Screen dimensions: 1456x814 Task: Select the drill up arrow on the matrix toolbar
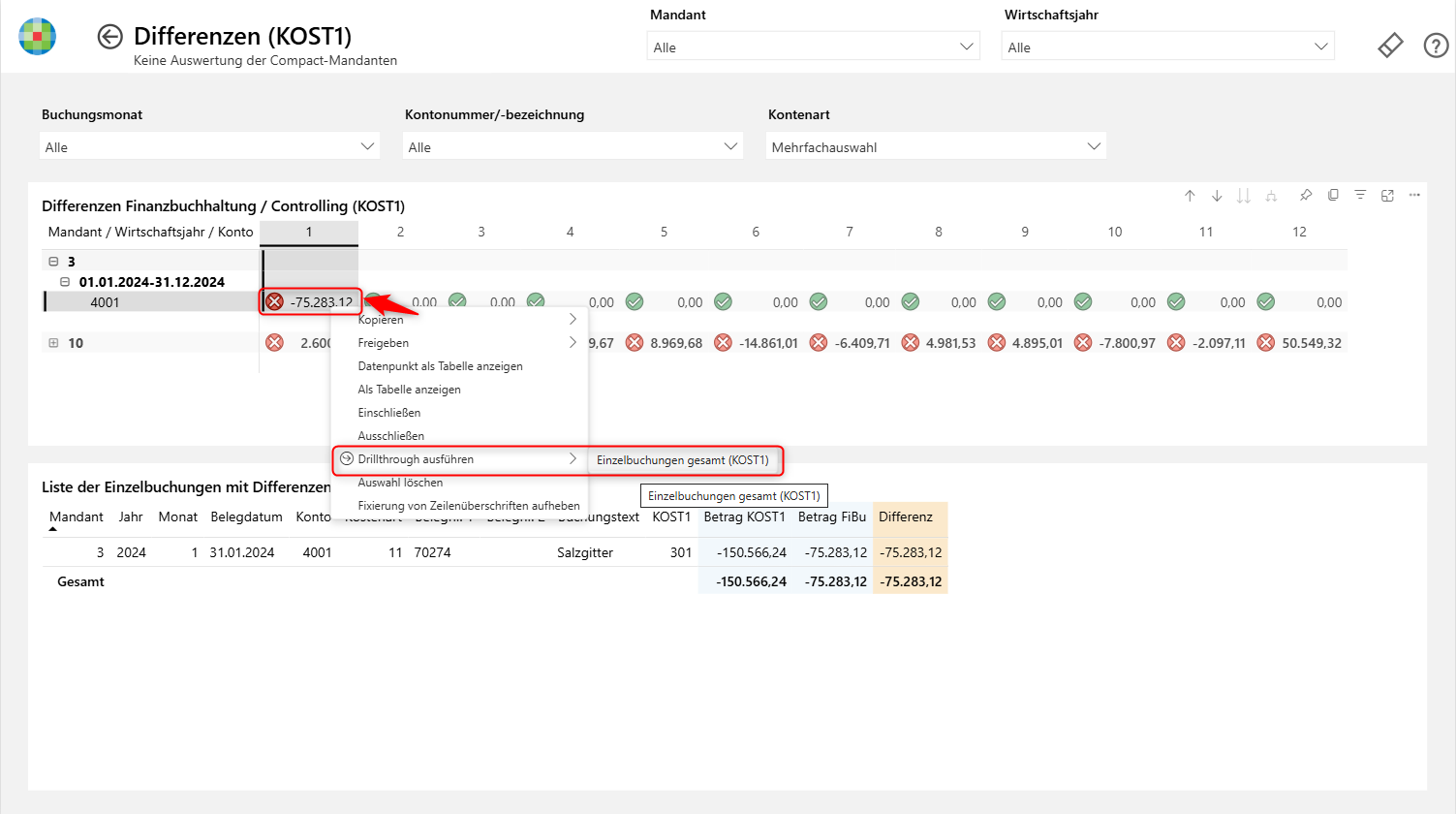1190,195
